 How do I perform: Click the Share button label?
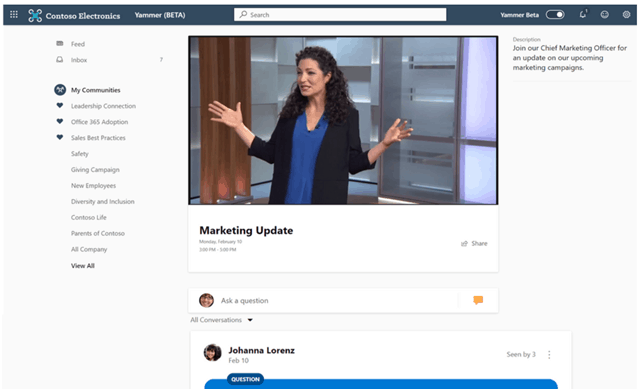click(479, 244)
